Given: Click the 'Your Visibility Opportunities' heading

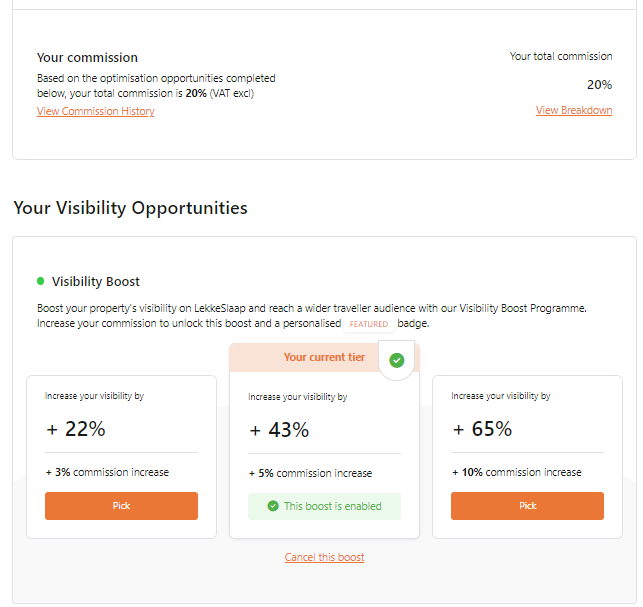Looking at the screenshot, I should pyautogui.click(x=130, y=208).
